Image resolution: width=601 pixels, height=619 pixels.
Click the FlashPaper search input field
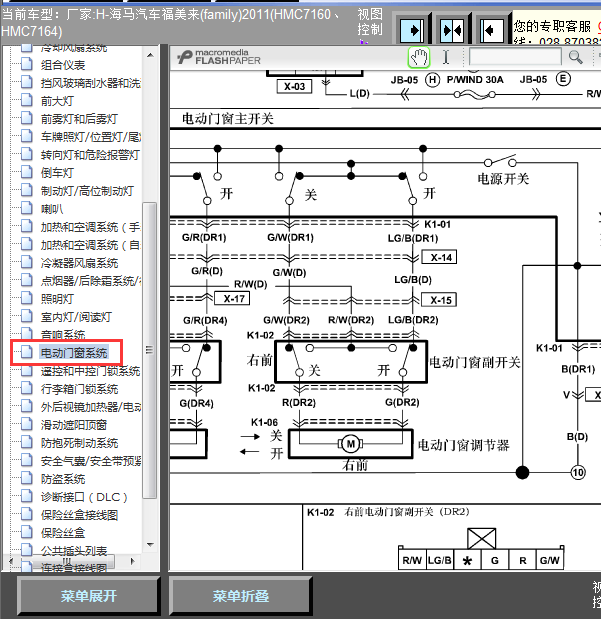(x=515, y=57)
